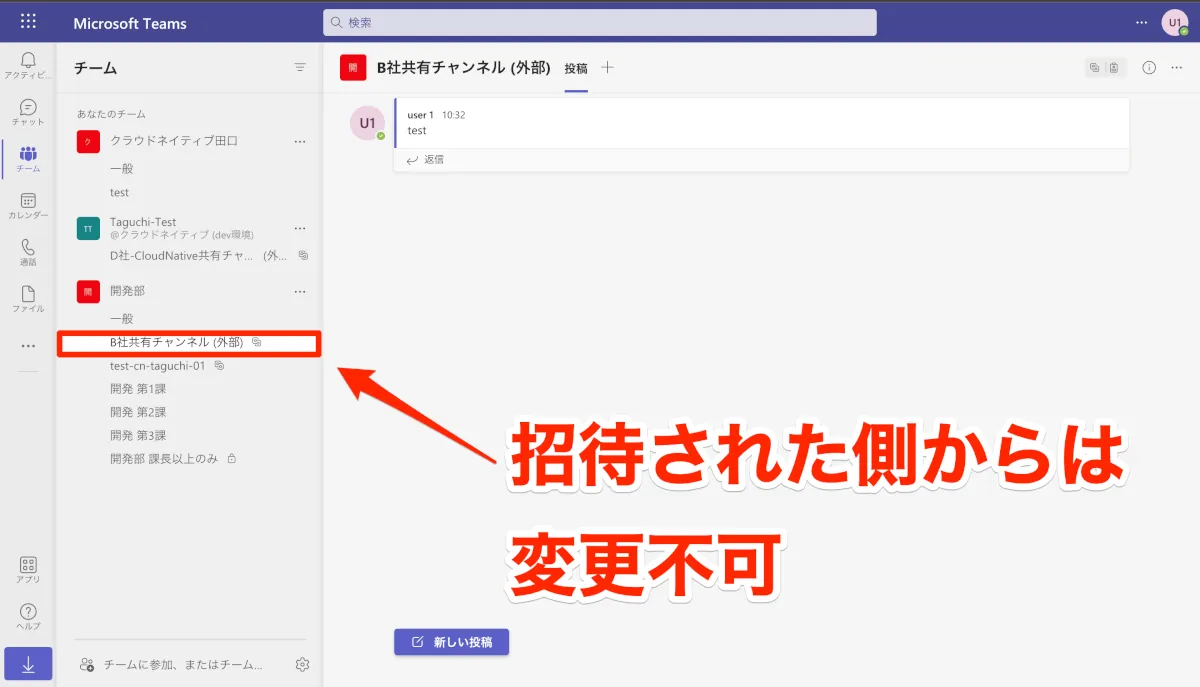
Task: Open the U1 profile avatar menu
Action: (1174, 22)
